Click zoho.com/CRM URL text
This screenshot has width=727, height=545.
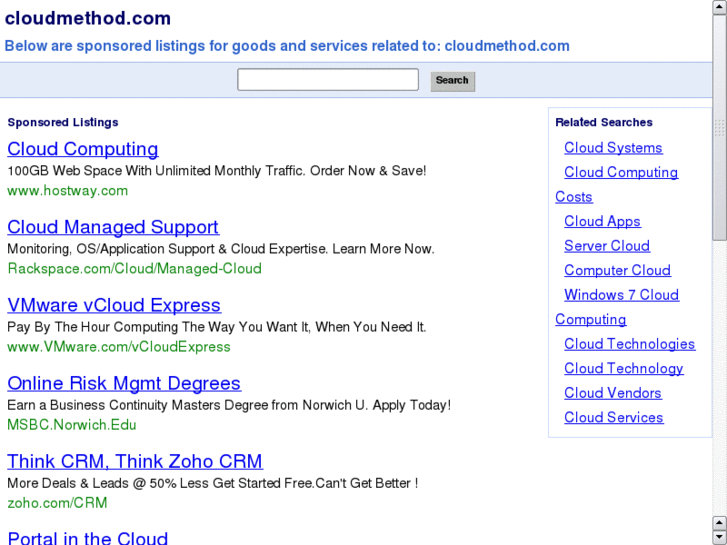pos(57,503)
